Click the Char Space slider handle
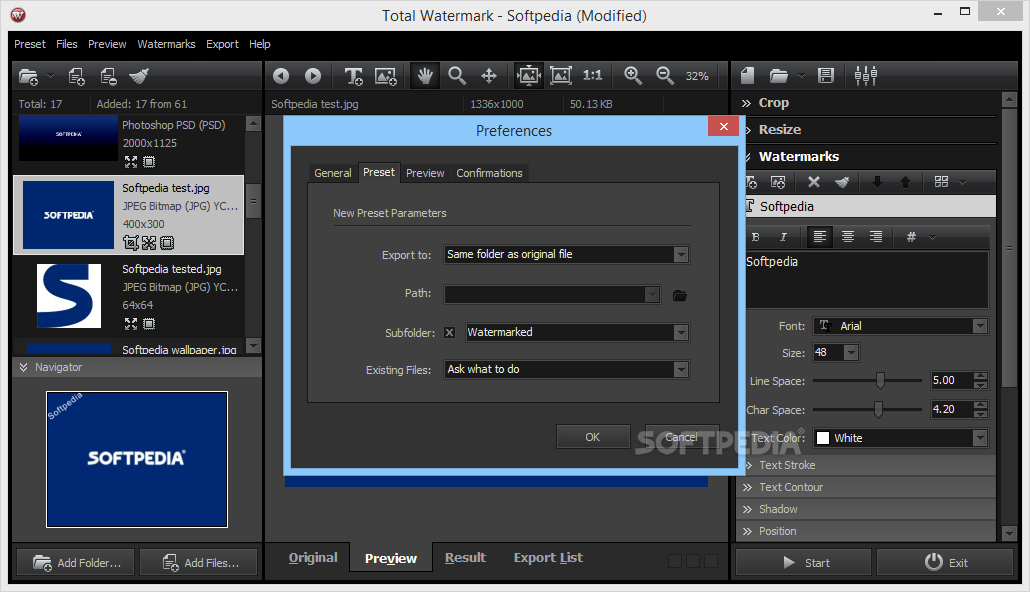The image size is (1030, 592). point(878,409)
